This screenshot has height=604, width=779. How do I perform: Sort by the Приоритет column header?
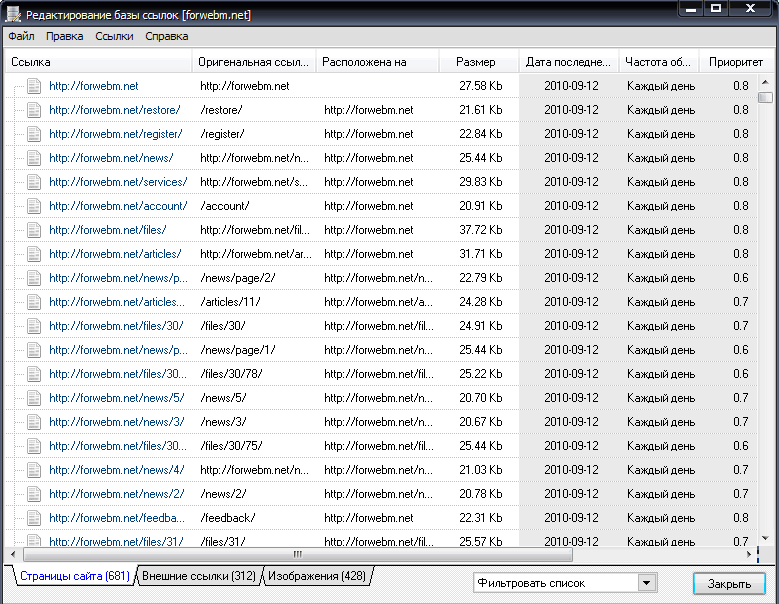click(x=736, y=62)
